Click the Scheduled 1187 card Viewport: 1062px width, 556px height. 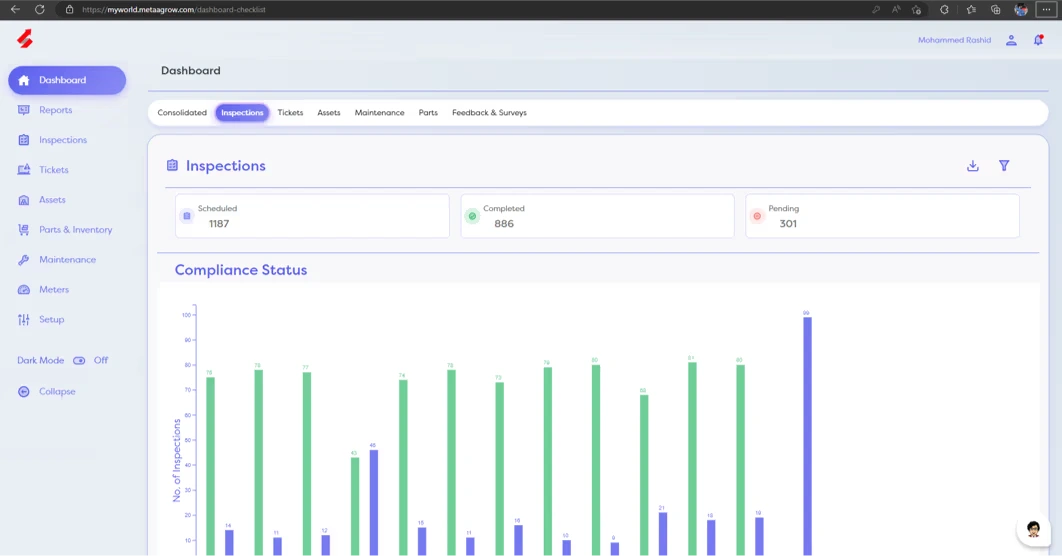click(312, 216)
